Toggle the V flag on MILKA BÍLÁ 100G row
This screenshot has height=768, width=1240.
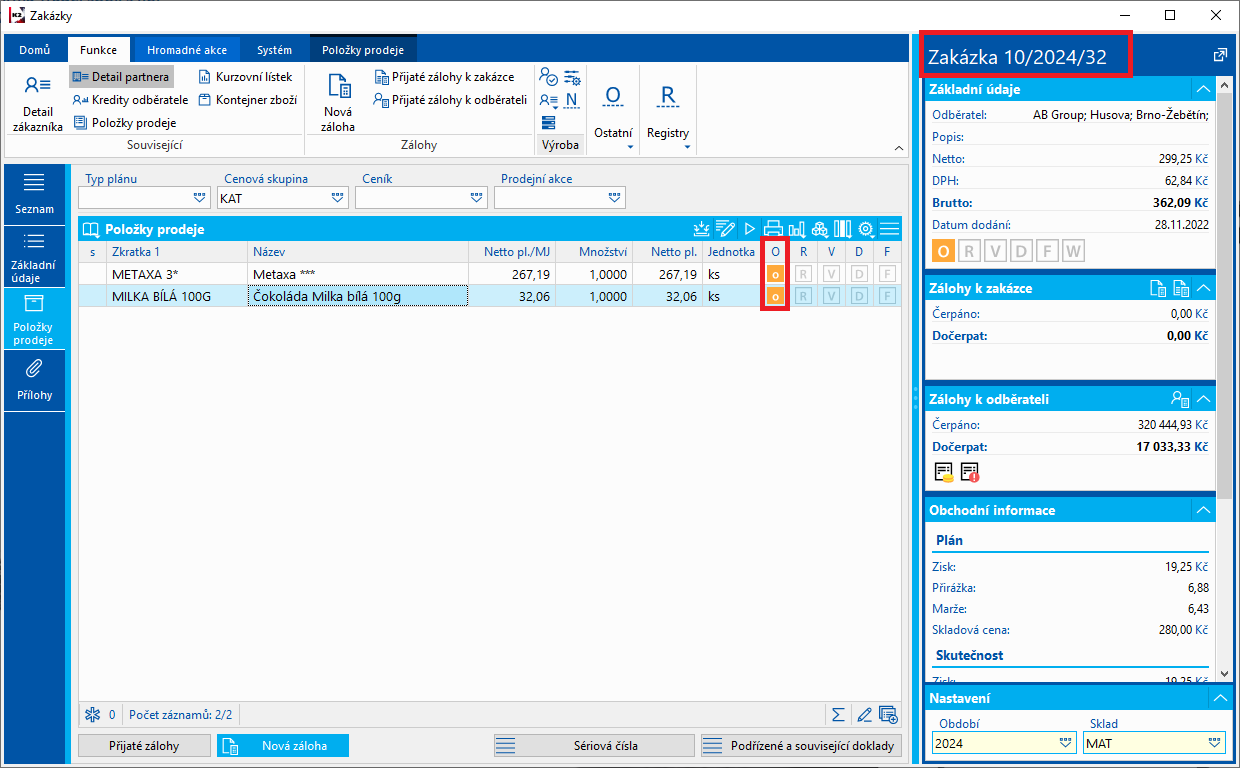(831, 296)
